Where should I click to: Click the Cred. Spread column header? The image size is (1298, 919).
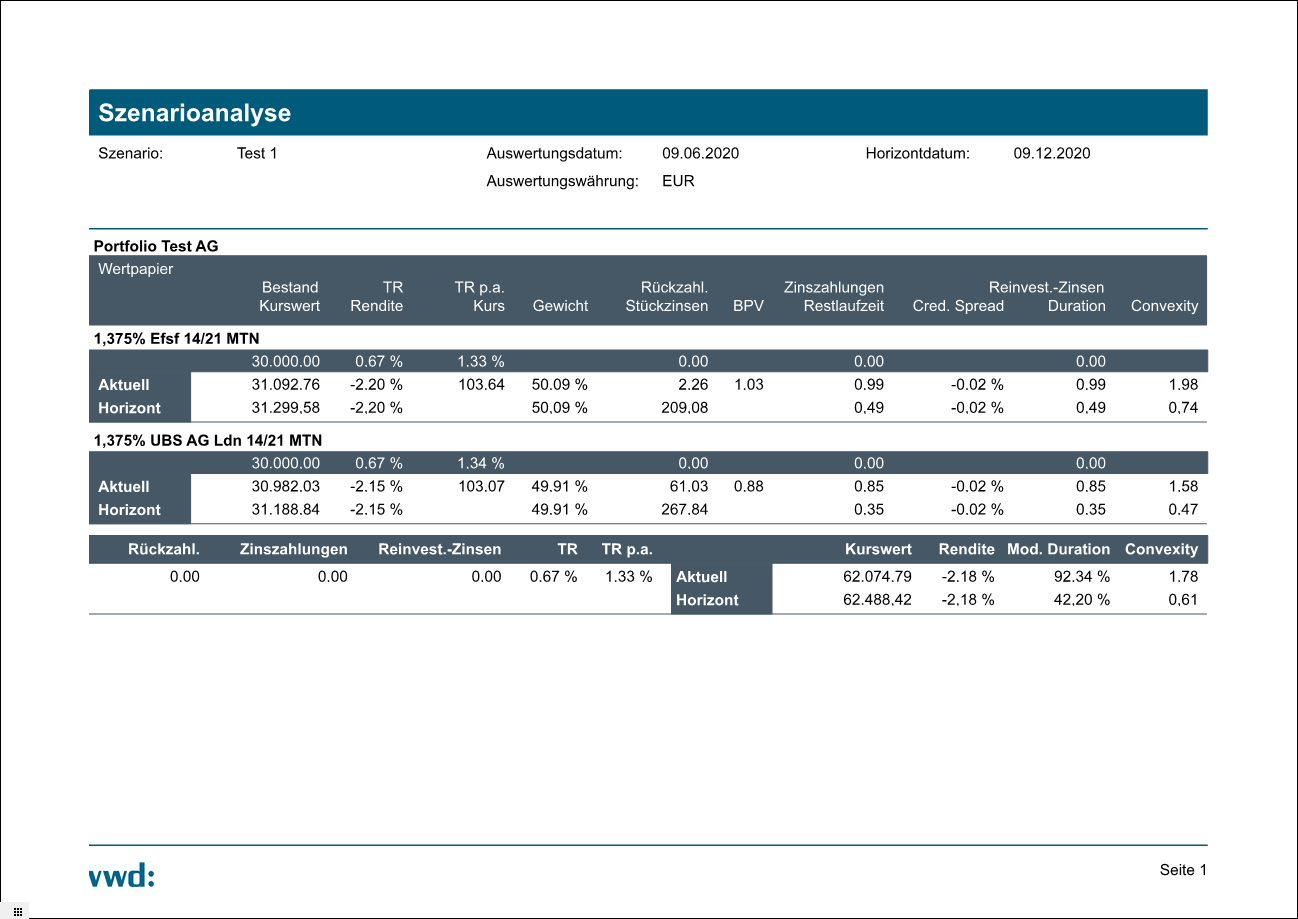pos(957,306)
